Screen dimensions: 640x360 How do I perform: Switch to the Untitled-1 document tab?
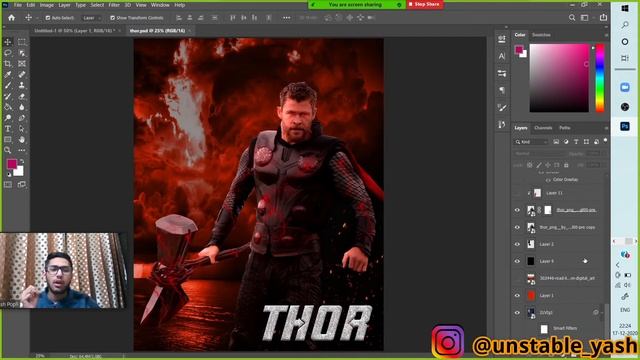[x=74, y=31]
